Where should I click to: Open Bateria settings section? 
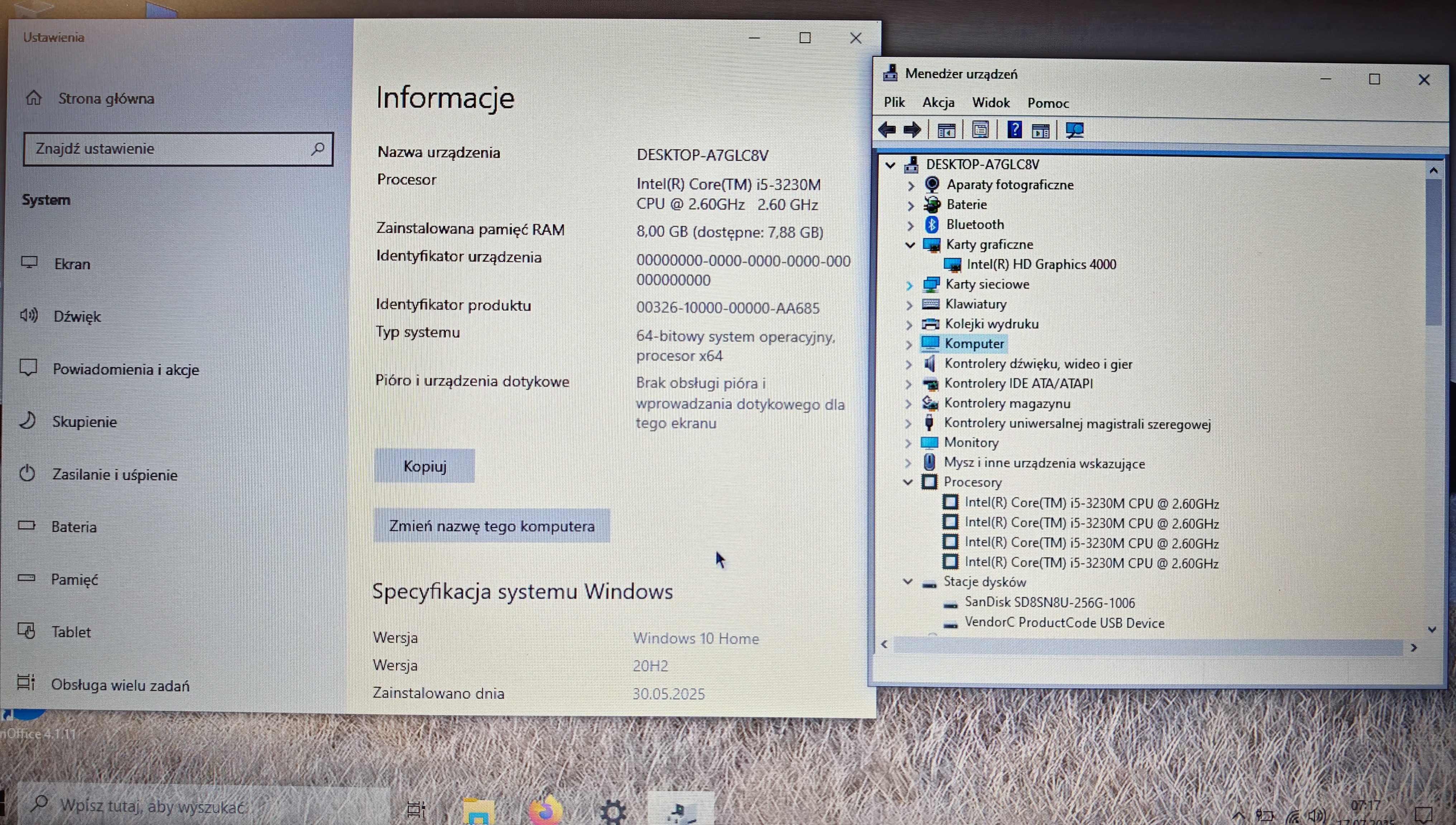tap(58, 527)
